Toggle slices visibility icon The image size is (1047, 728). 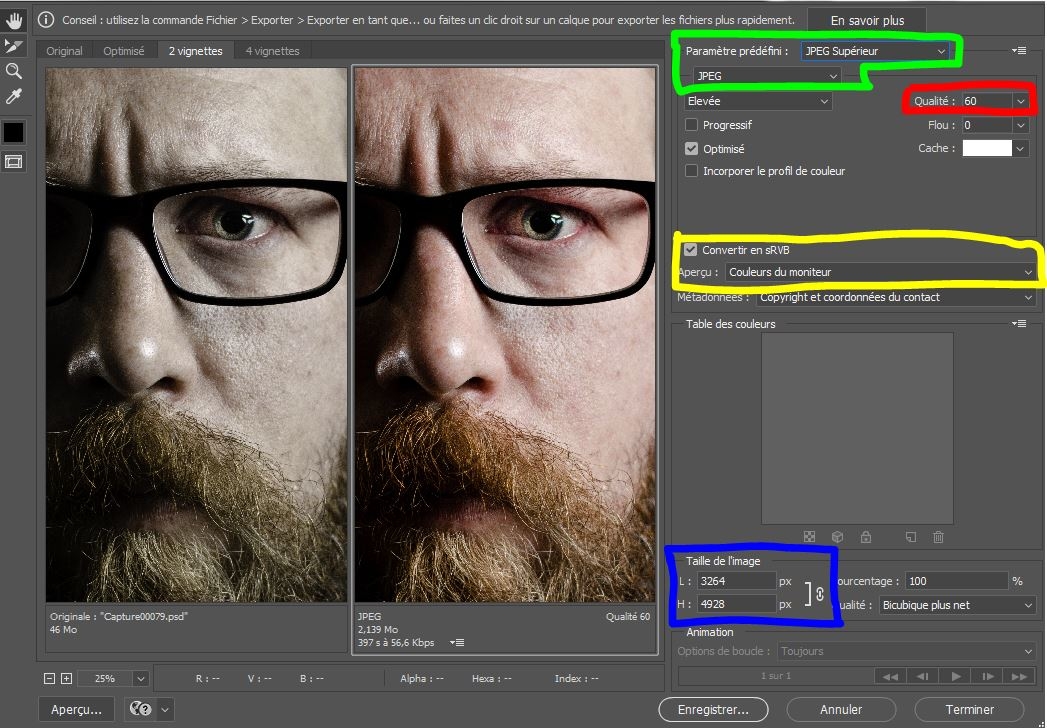14,161
